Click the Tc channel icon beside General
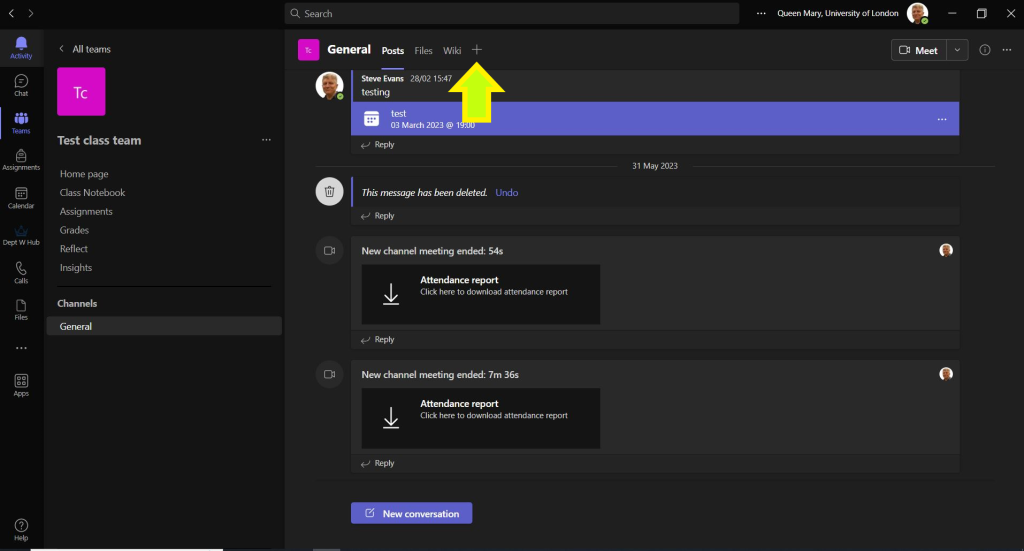1024x551 pixels. 308,50
